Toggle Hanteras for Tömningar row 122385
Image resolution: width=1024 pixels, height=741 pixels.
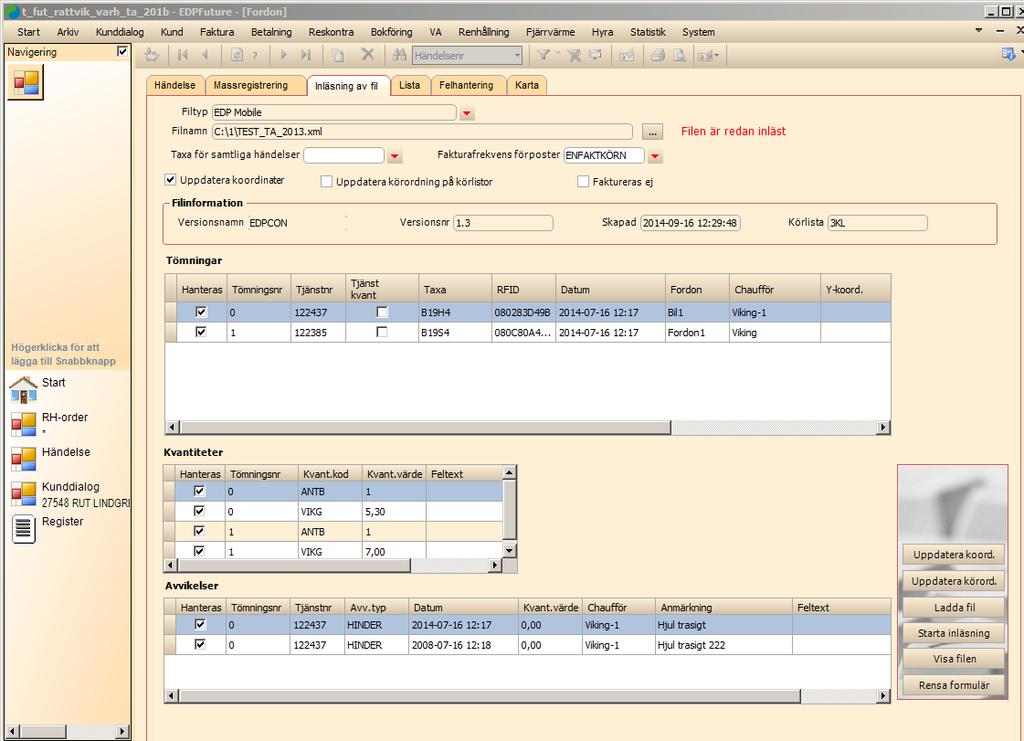[x=201, y=332]
